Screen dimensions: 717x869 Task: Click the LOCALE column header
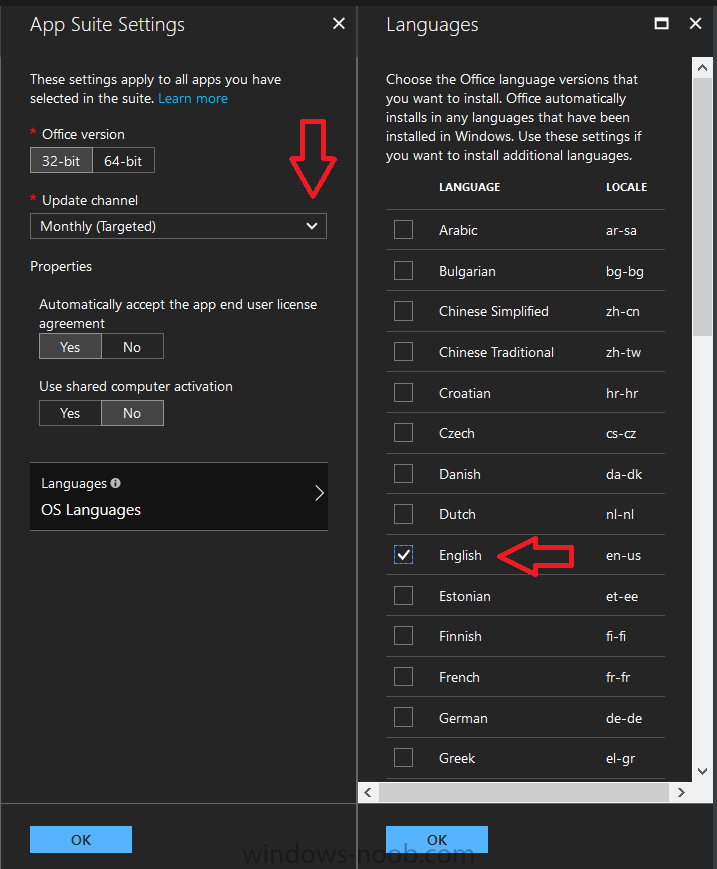(x=626, y=187)
